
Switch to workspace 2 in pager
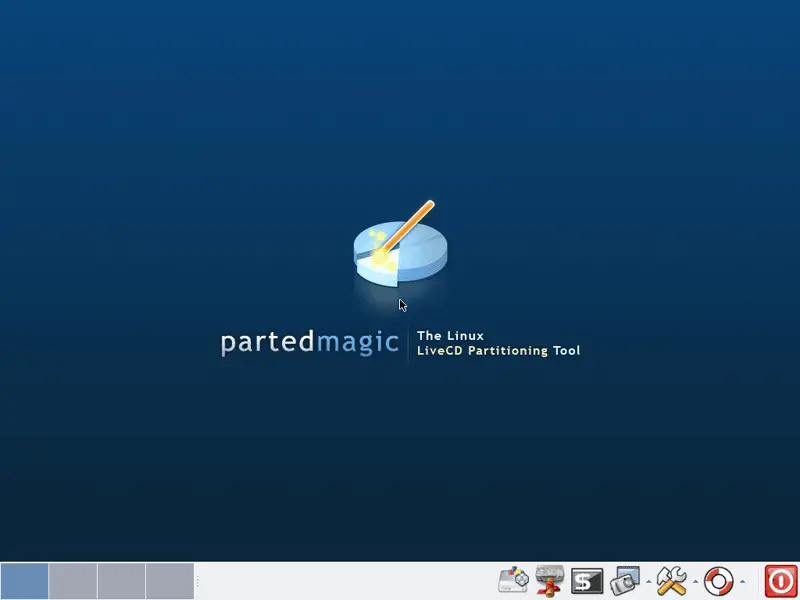tap(73, 581)
